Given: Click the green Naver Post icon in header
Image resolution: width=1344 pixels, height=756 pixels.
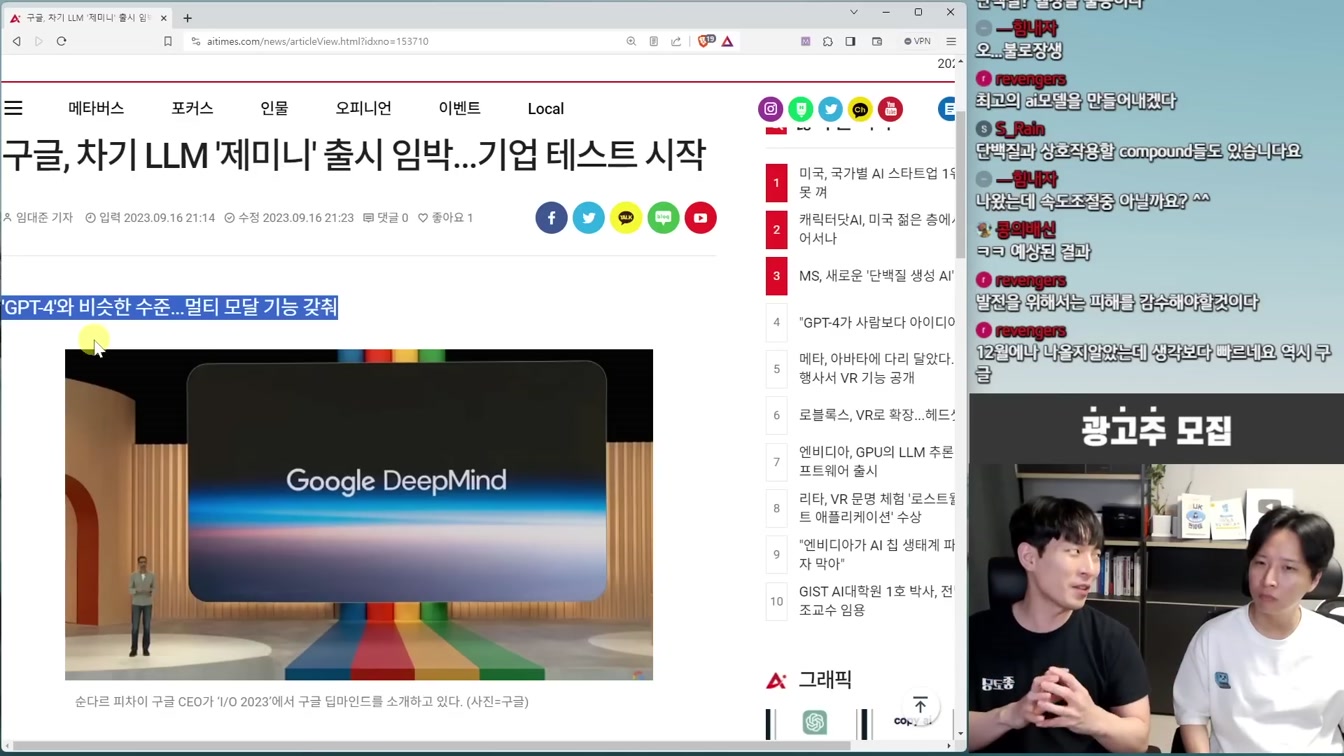Looking at the screenshot, I should [x=800, y=109].
